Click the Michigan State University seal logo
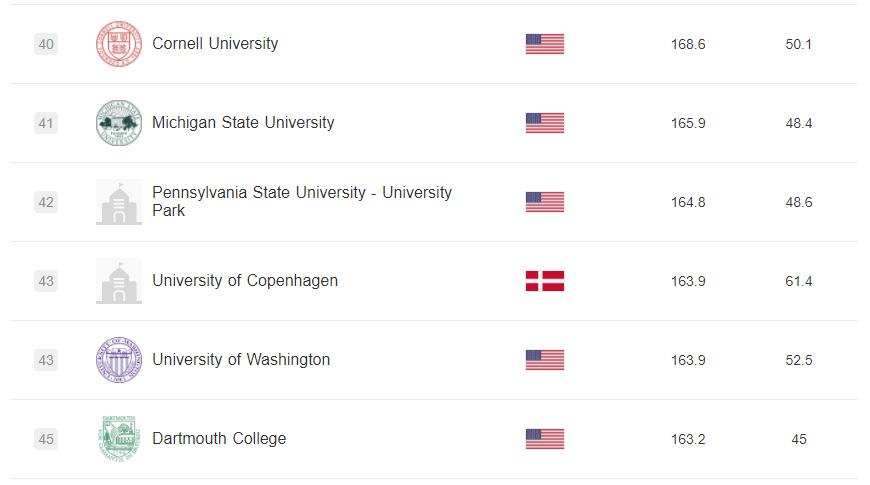Viewport: 870px width, 485px height. click(119, 123)
